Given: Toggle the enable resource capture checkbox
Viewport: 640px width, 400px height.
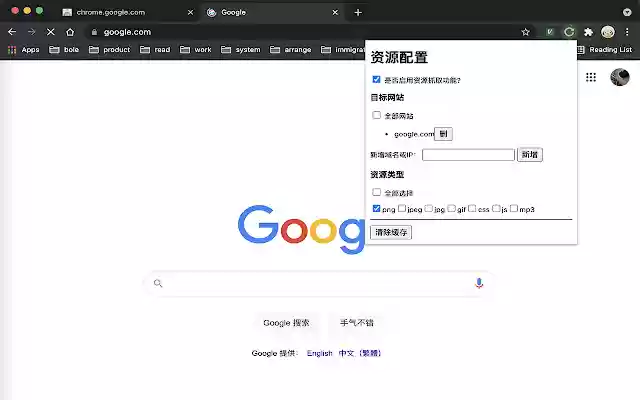Looking at the screenshot, I should [376, 80].
